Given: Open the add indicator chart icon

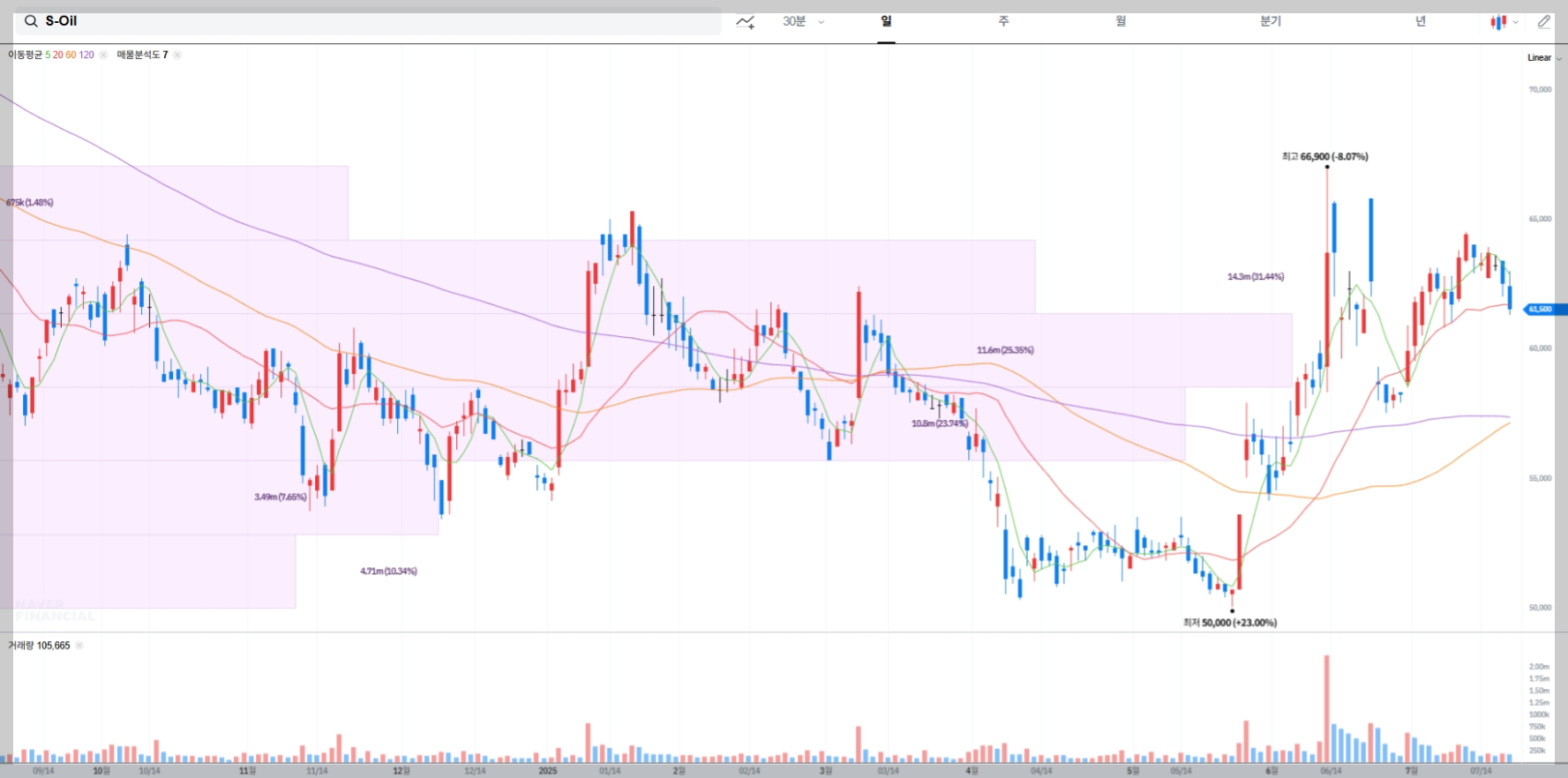Looking at the screenshot, I should (746, 22).
